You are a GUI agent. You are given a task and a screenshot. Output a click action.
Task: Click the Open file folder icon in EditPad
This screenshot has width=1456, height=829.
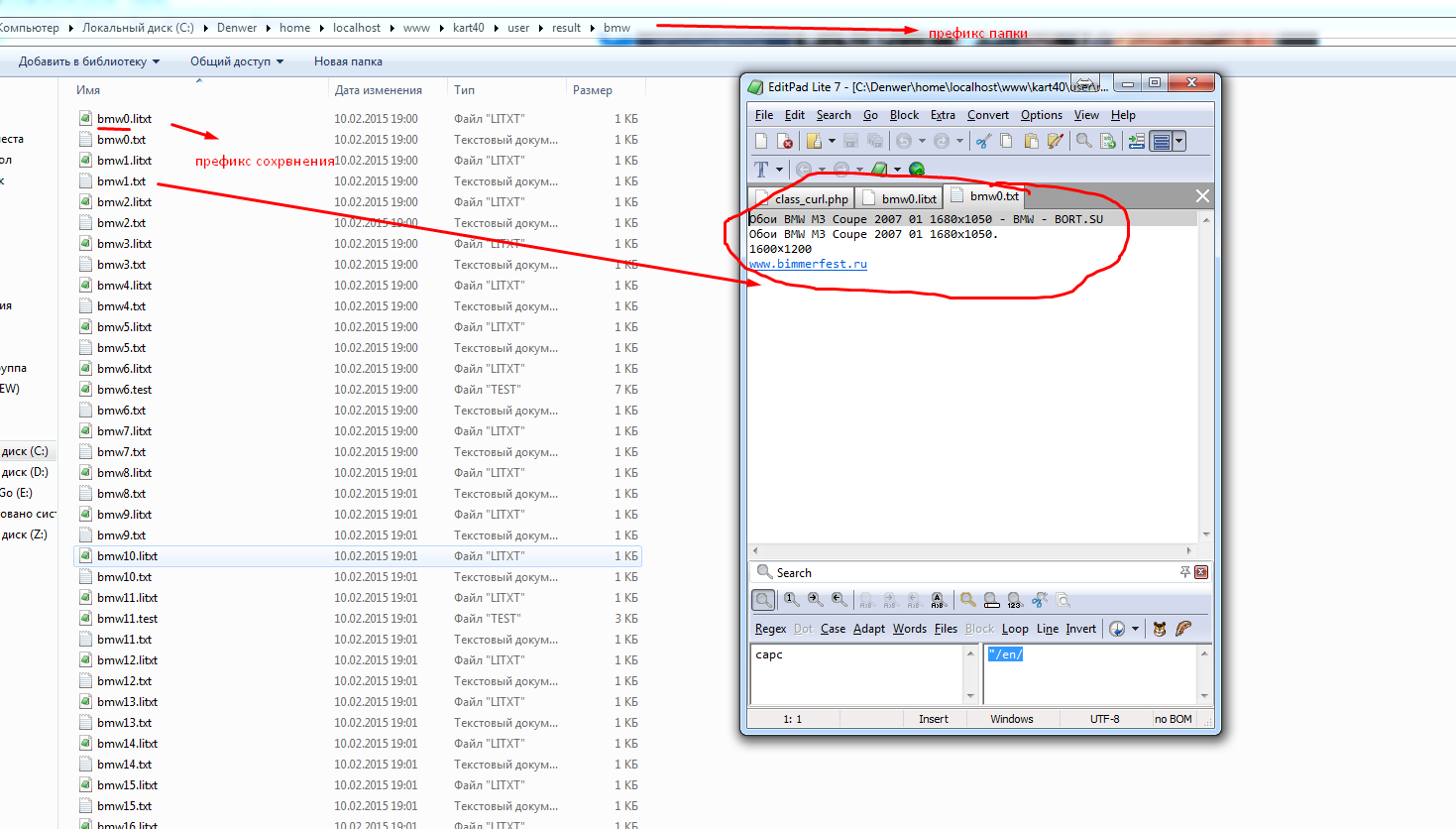point(814,141)
